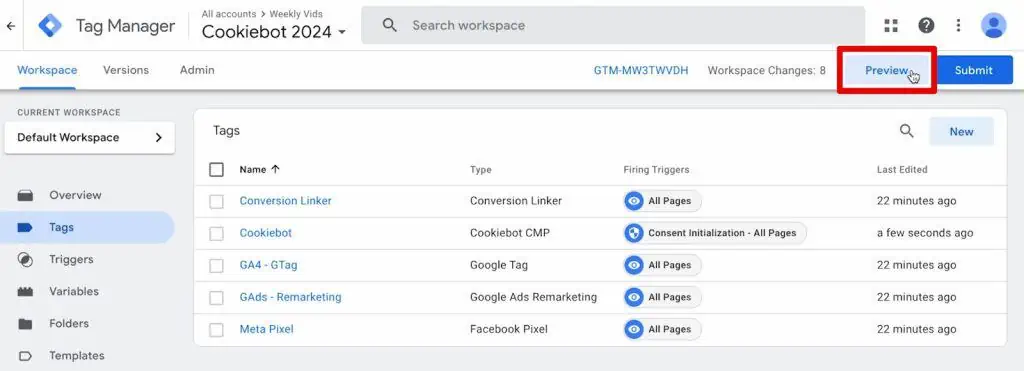The width and height of the screenshot is (1024, 371).
Task: Open the GAds - Remarketing tag link
Action: click(291, 297)
